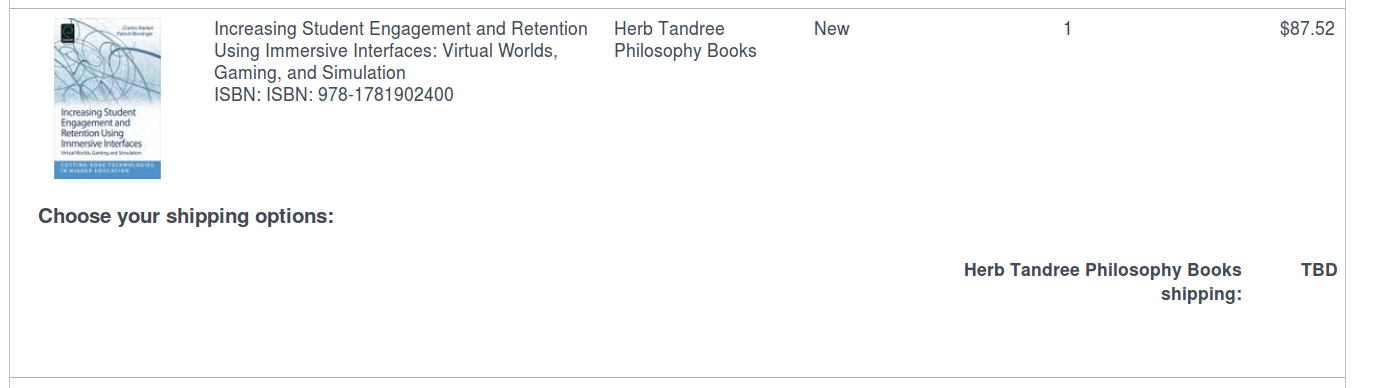Screen dimensions: 1388x388
Task: Click the 'Choose your shipping options:' heading
Action: 186,216
